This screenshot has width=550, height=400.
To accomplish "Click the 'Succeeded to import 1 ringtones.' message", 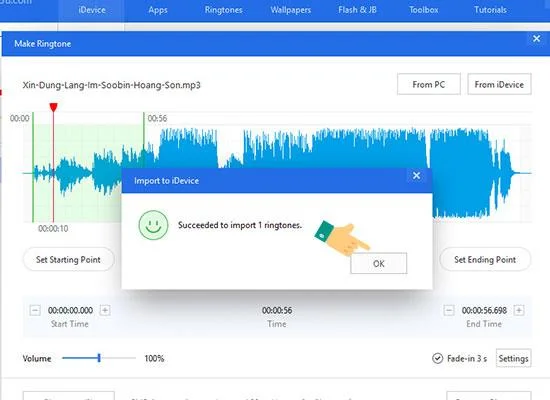I will pyautogui.click(x=240, y=225).
